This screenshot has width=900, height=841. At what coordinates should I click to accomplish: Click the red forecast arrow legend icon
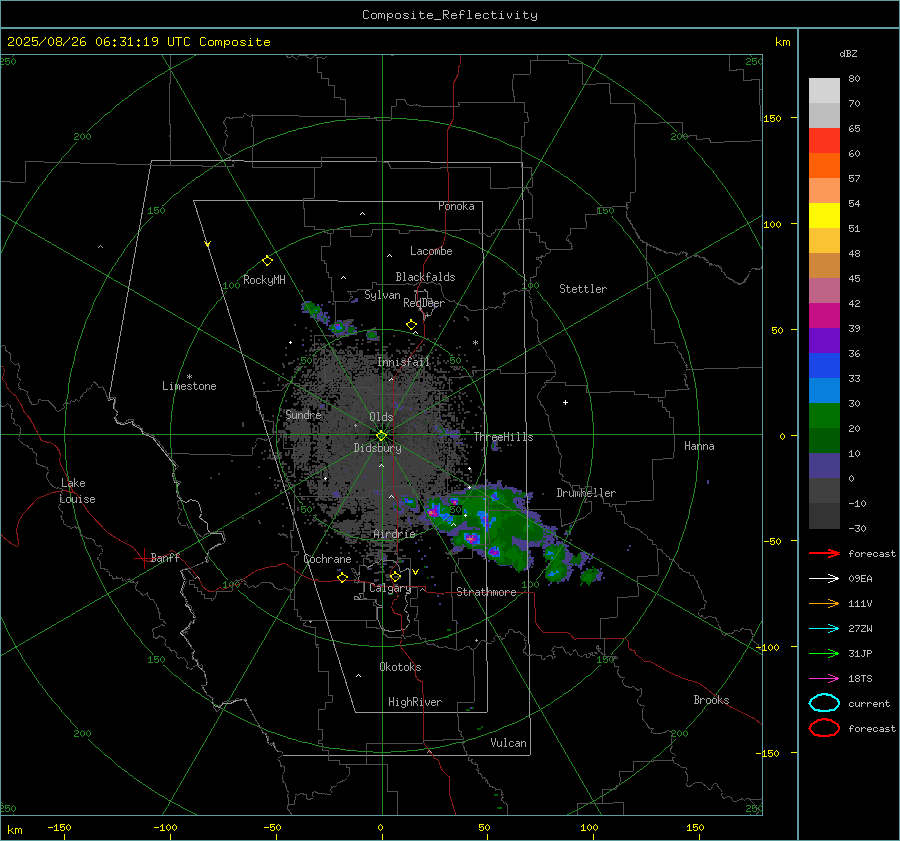coord(824,553)
